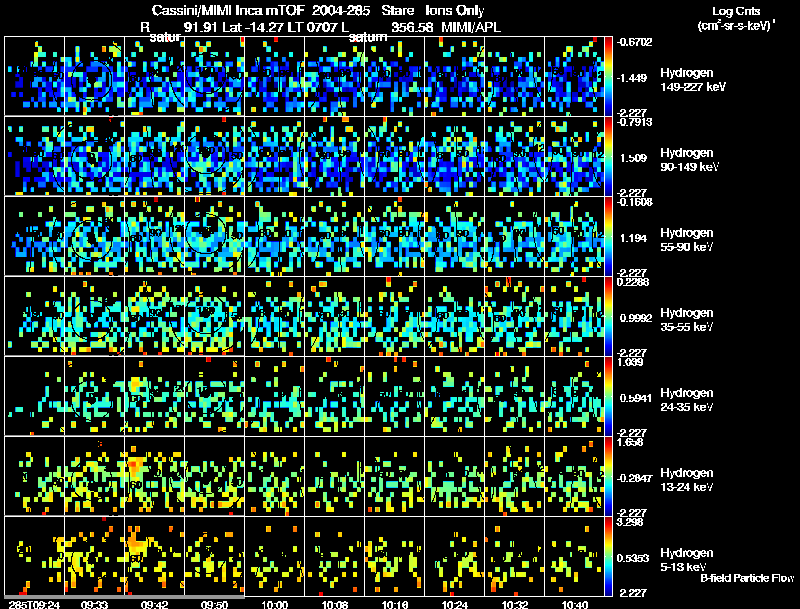
Task: Click the 'Cassini/MIMI Inca mTOF' title text
Action: point(228,11)
